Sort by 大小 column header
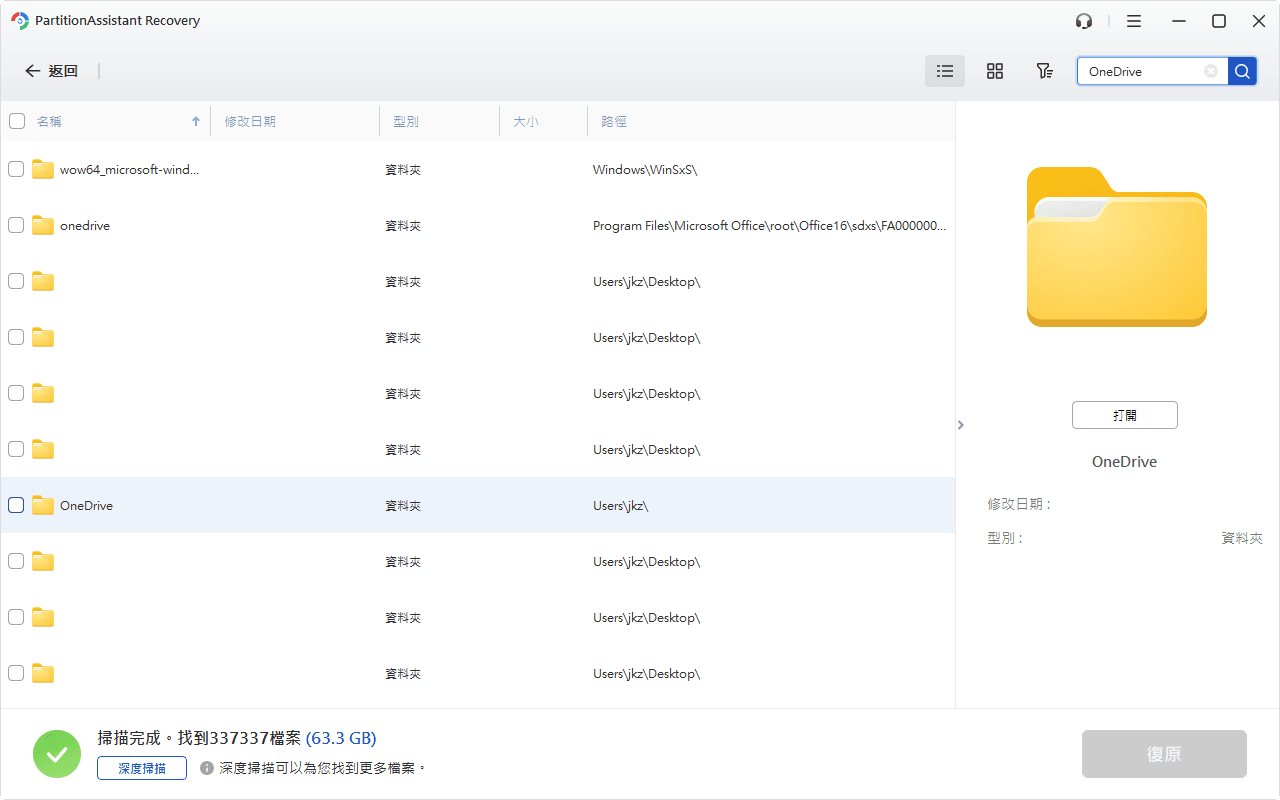The width and height of the screenshot is (1280, 800). (x=526, y=121)
